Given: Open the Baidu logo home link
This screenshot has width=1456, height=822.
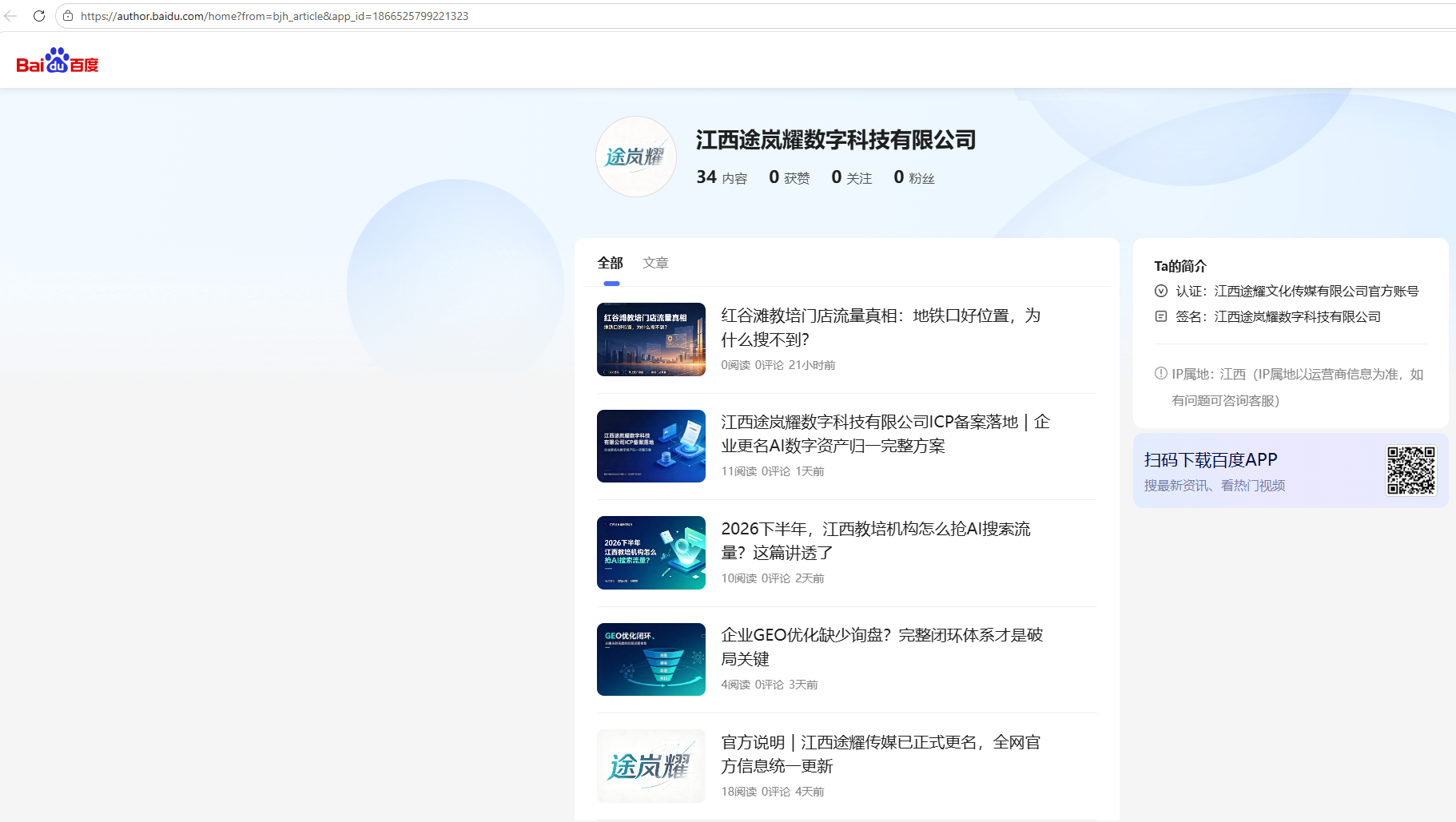Looking at the screenshot, I should coord(58,61).
